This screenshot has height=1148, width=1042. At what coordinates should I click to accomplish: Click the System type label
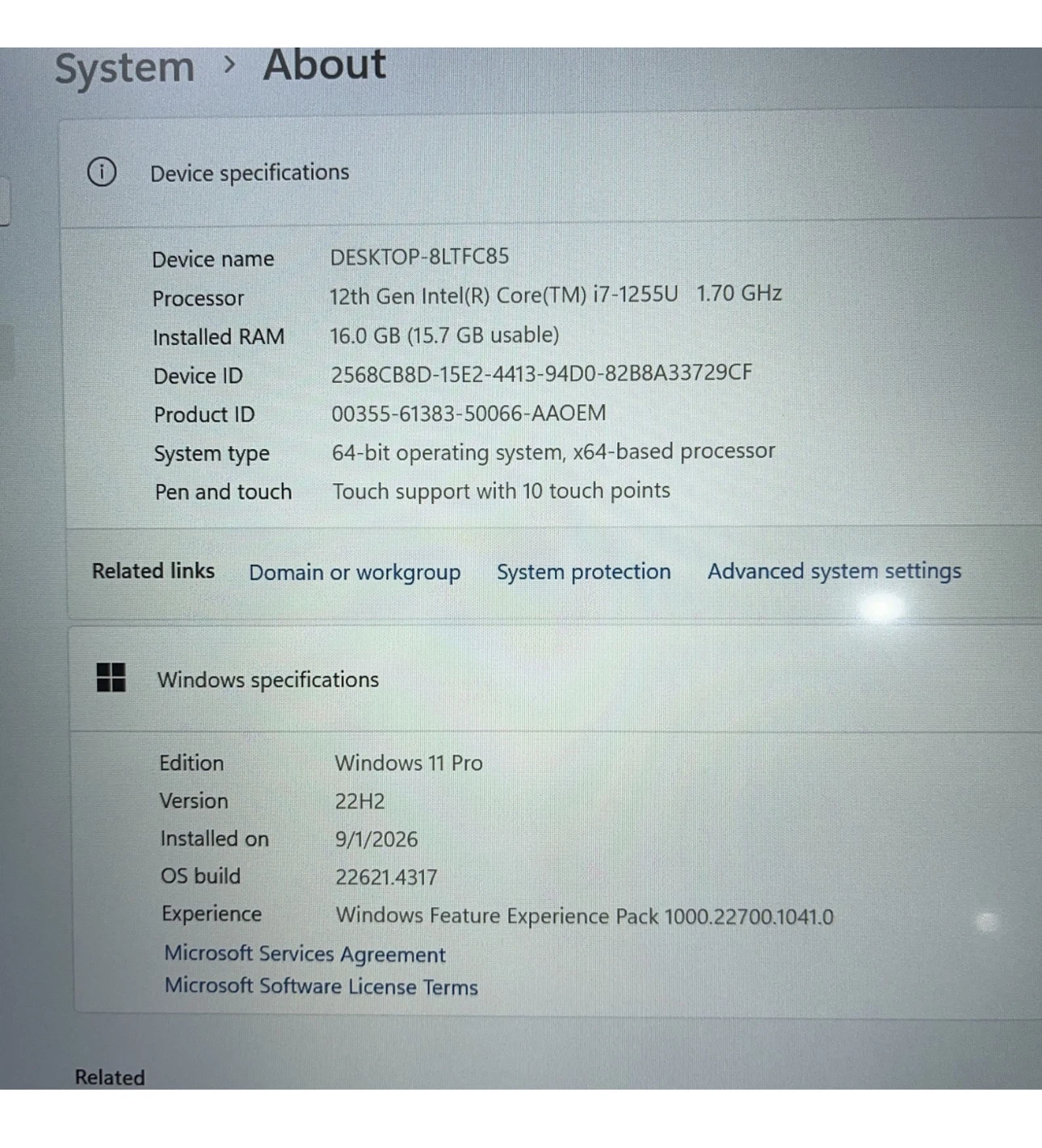coord(212,454)
